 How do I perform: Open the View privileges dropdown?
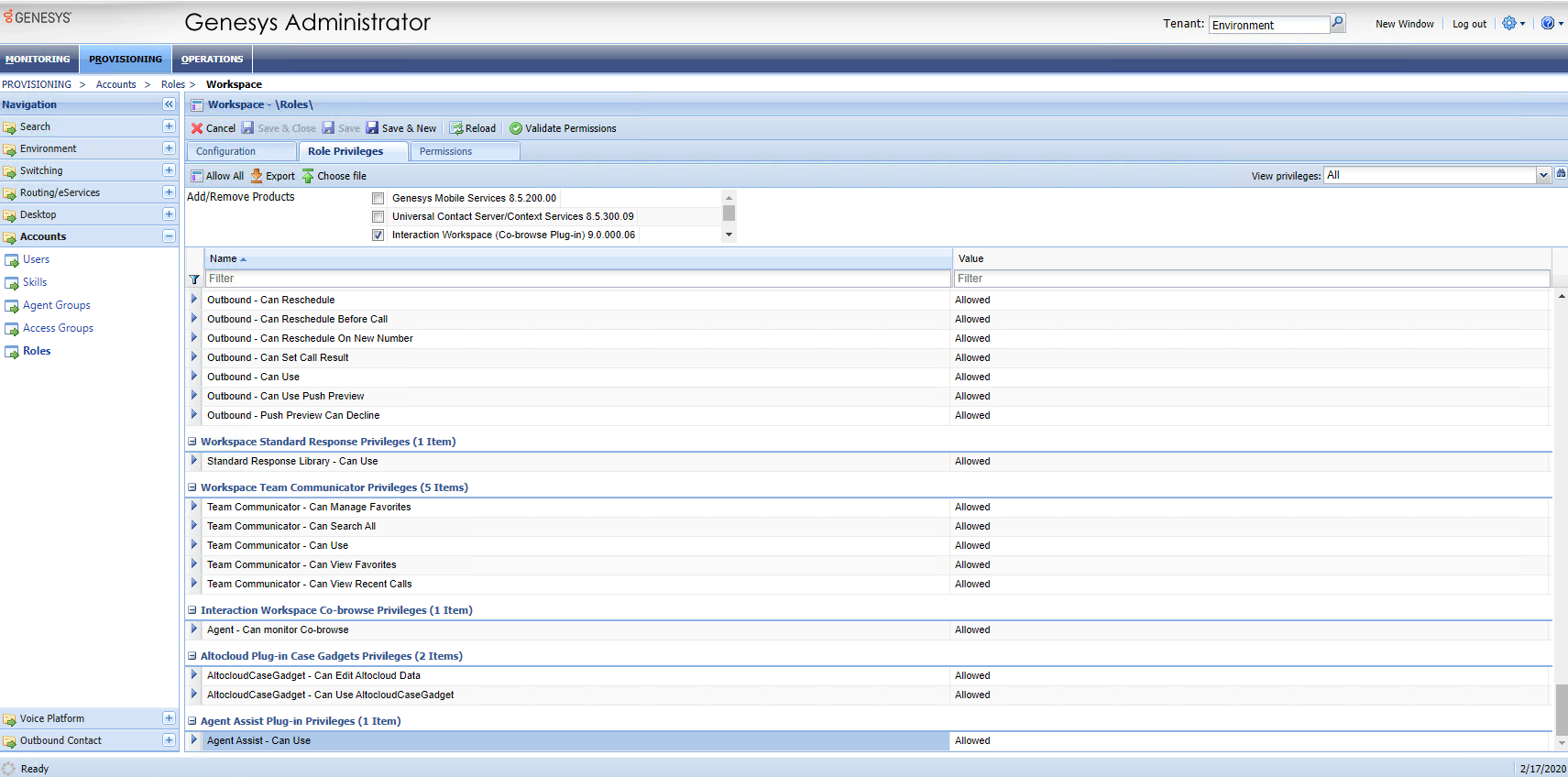[1543, 175]
